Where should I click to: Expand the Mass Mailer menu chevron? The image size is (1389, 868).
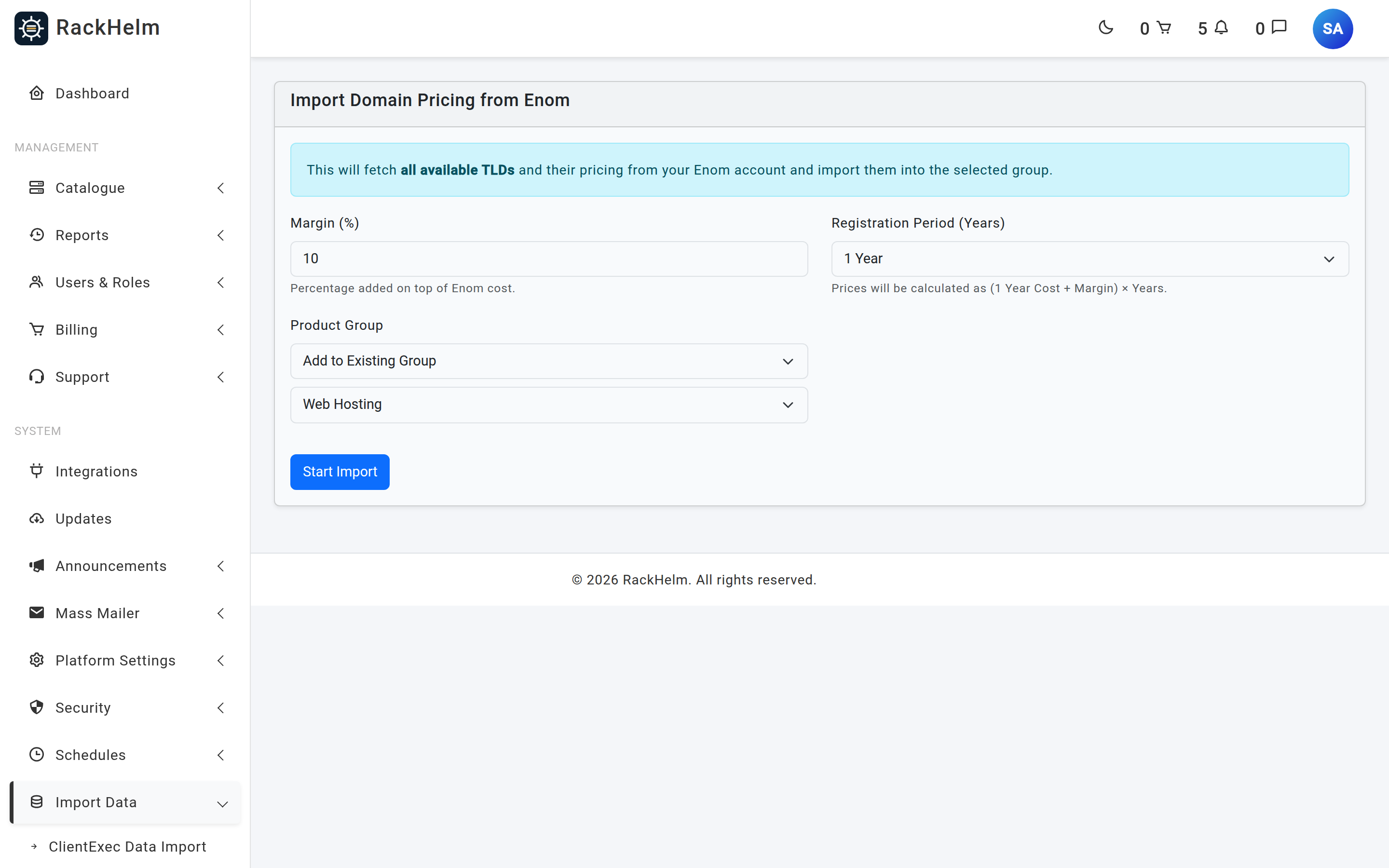[x=221, y=613]
